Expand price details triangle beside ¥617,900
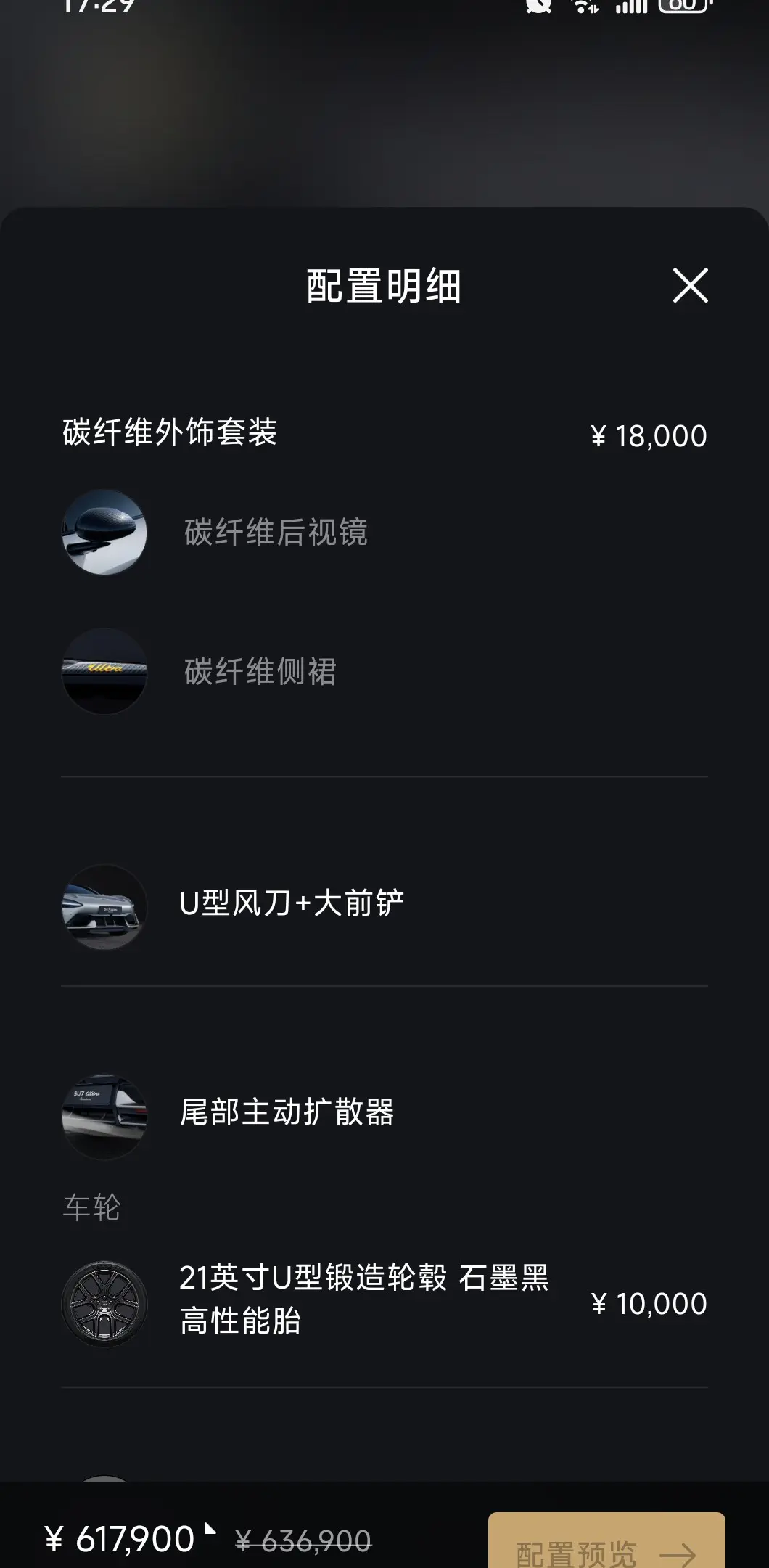 [x=210, y=1528]
